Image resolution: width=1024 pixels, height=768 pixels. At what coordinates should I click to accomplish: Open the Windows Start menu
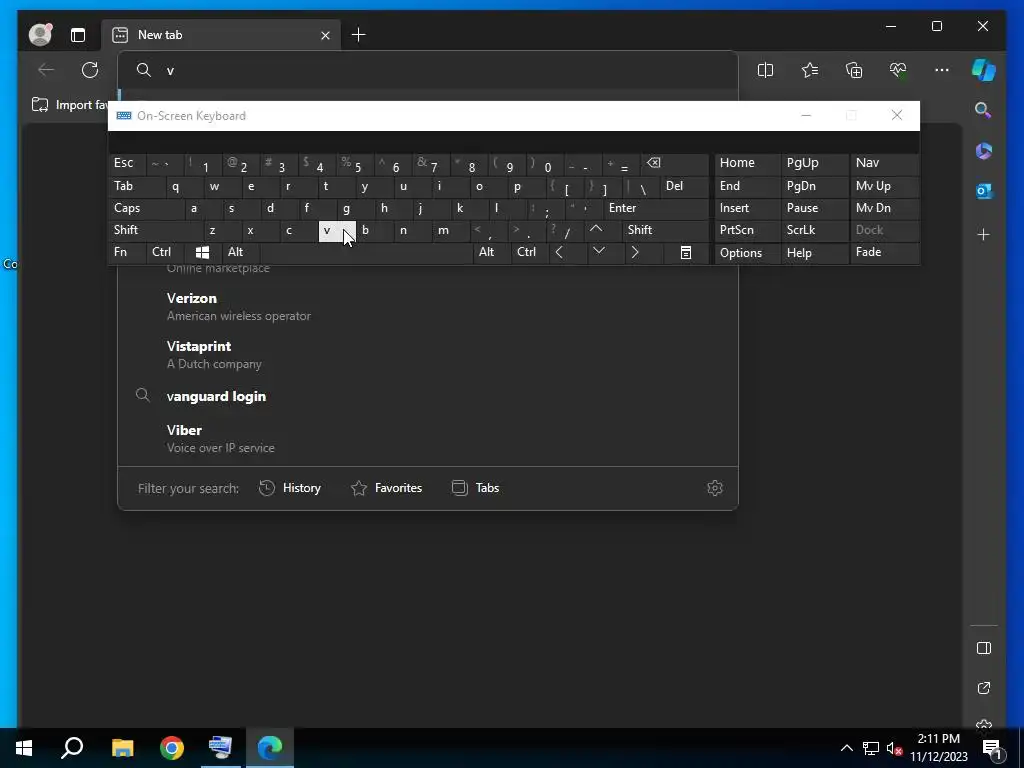pos(24,748)
